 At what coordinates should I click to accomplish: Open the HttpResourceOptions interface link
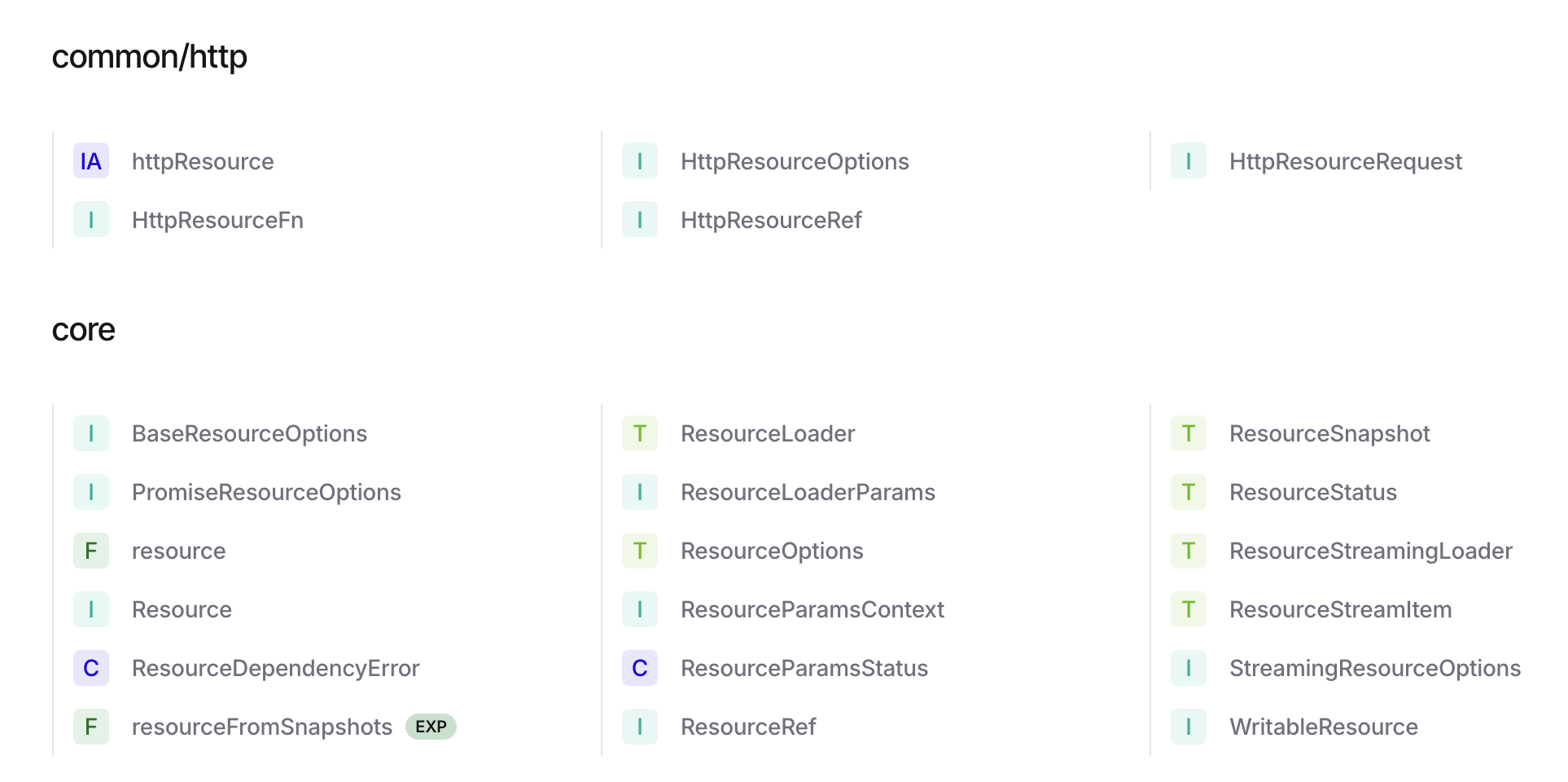click(795, 161)
